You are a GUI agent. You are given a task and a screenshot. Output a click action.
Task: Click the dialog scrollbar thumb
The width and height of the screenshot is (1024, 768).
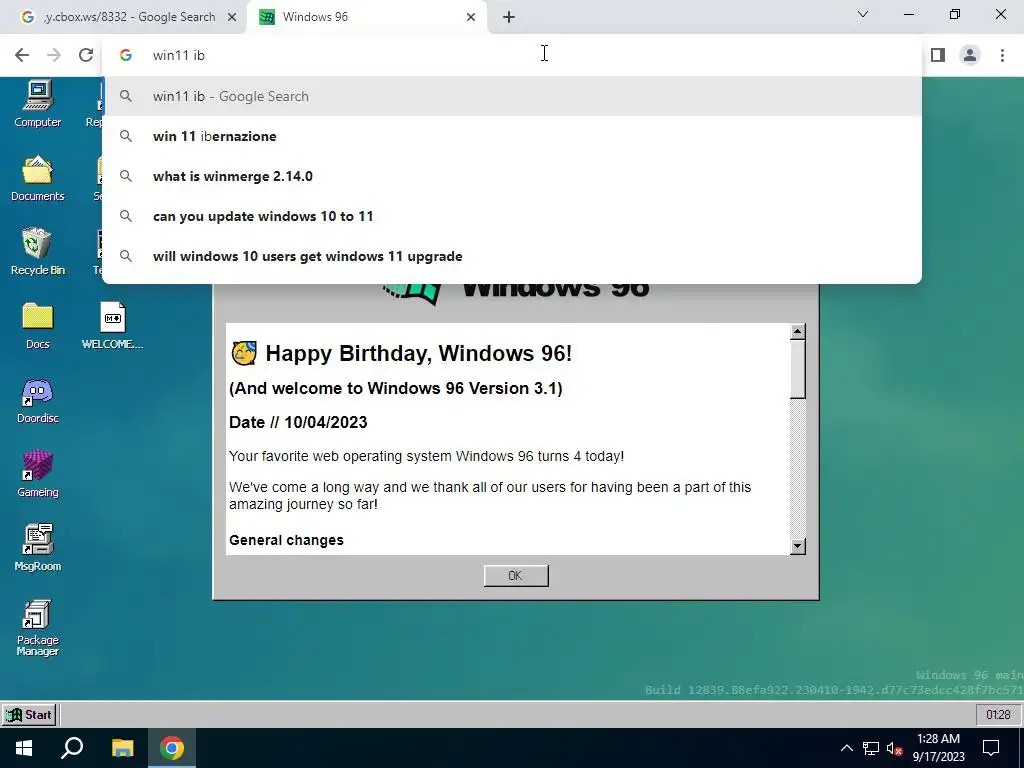click(797, 369)
